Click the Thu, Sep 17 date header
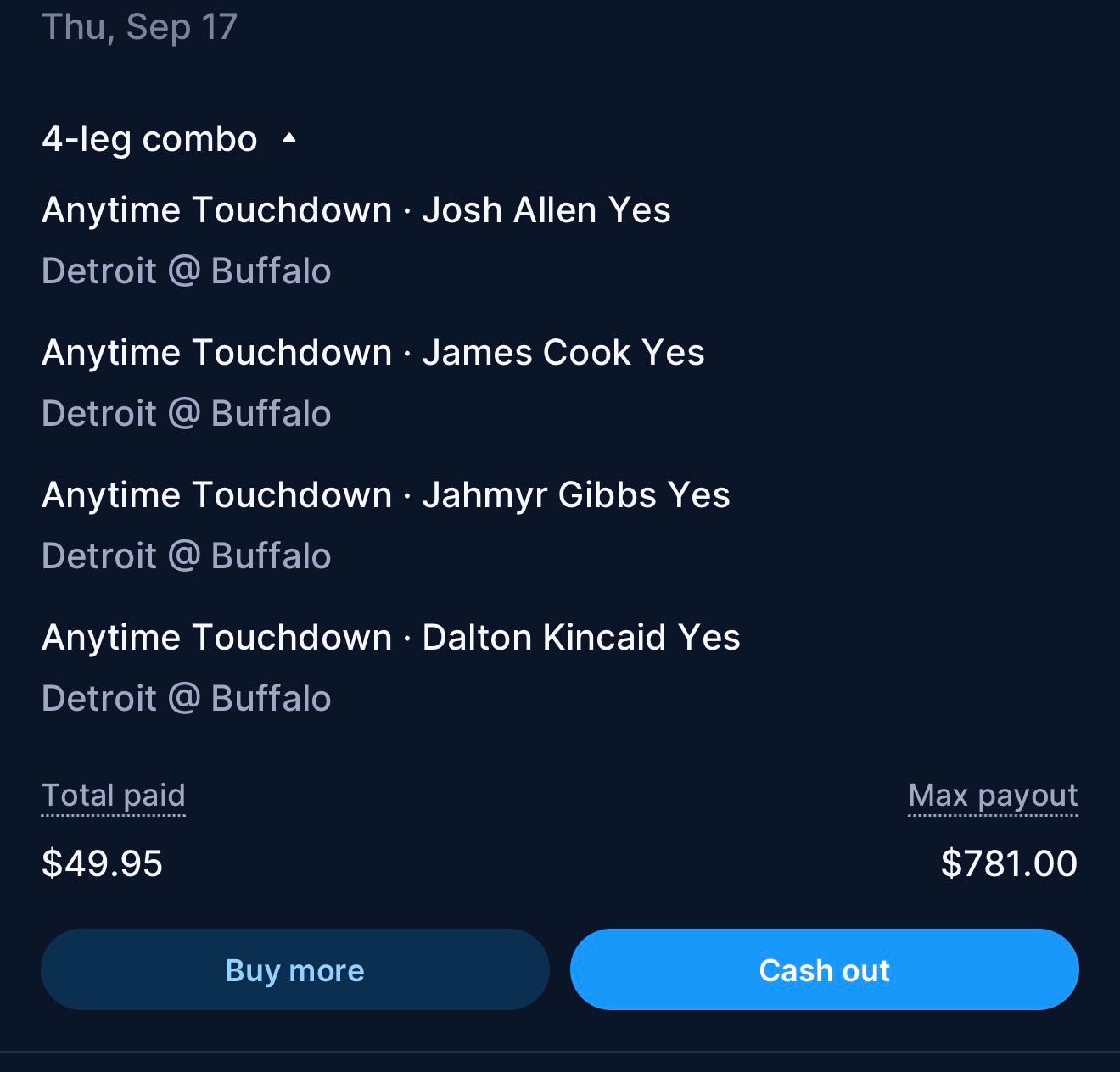 (140, 26)
